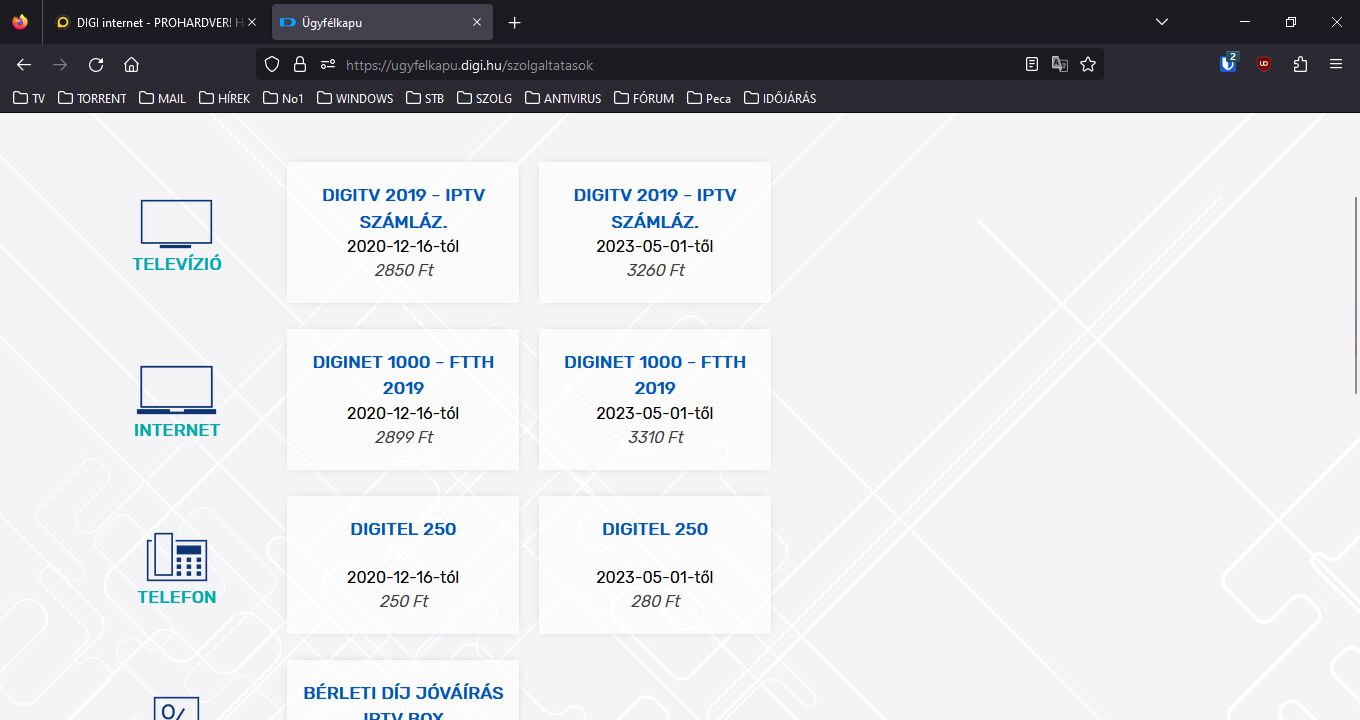This screenshot has height=720, width=1360.
Task: Click the padlock site security icon
Action: (299, 65)
